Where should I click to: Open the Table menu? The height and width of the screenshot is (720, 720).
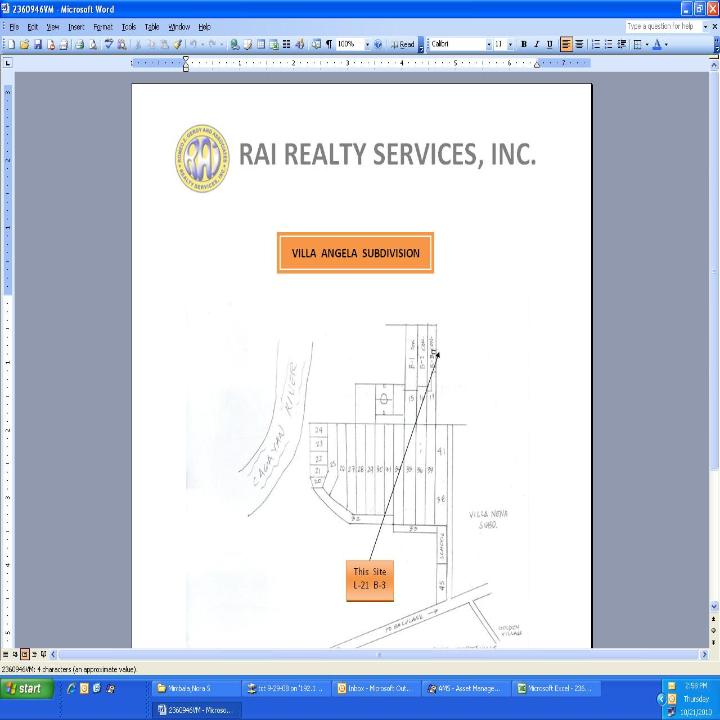pos(152,27)
